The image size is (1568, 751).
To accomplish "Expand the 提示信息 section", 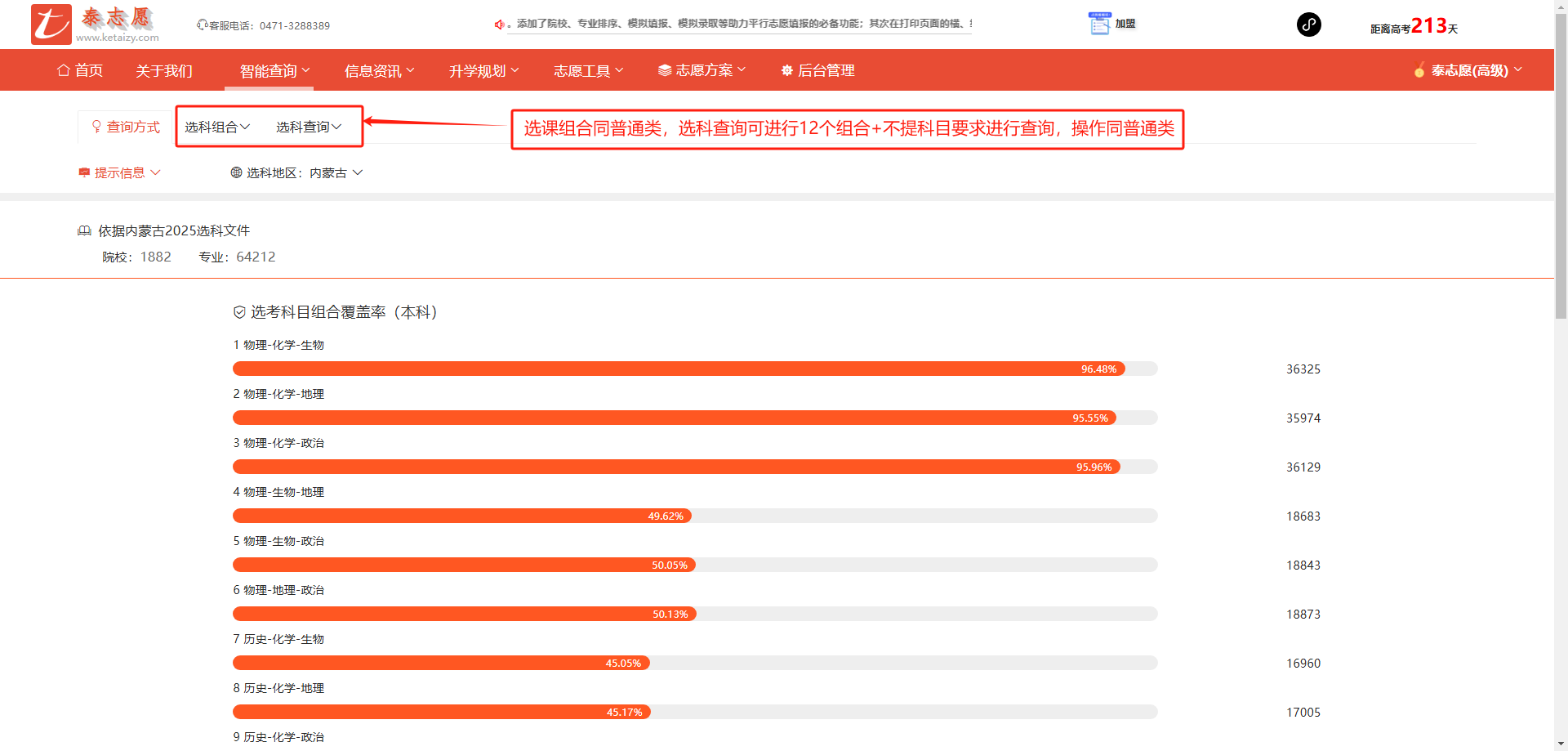I will tap(120, 172).
